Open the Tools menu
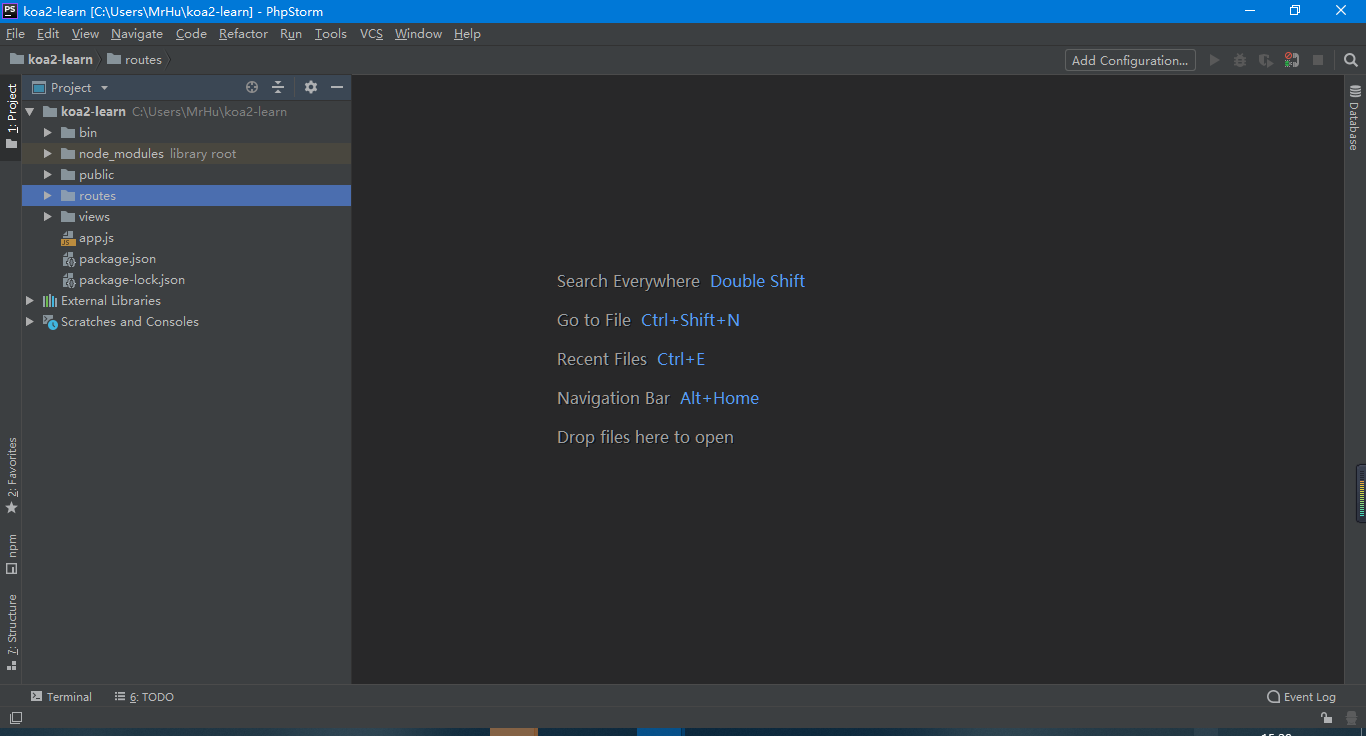Screen dimensions: 1366x736 pyautogui.click(x=330, y=34)
